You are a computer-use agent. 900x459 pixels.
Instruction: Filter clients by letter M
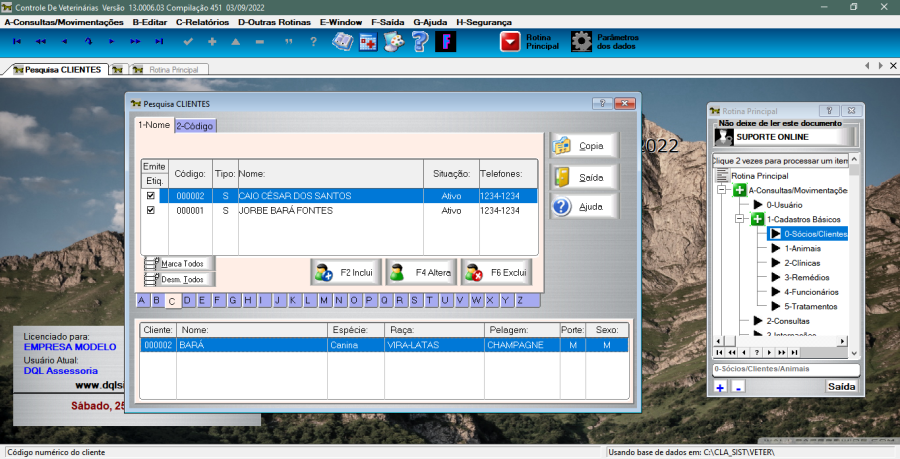pyautogui.click(x=325, y=300)
